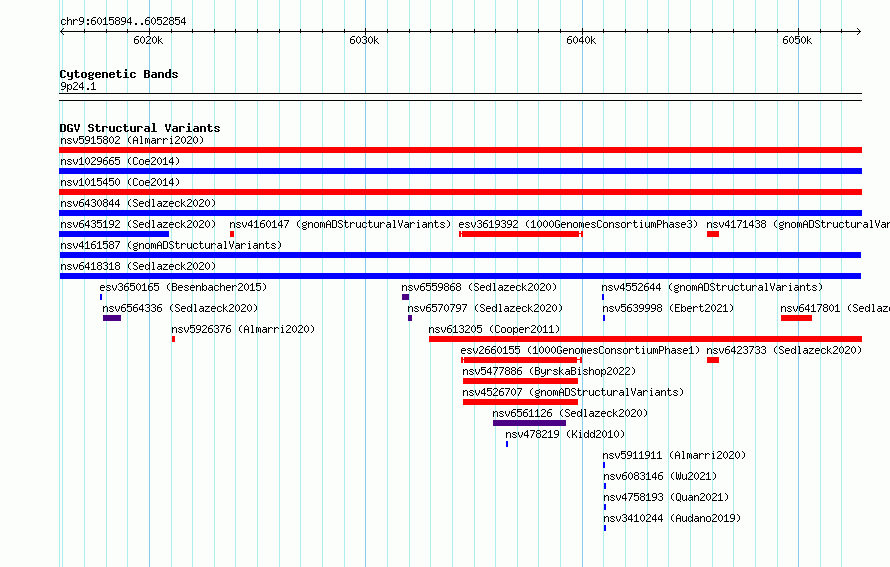
Task: Click the 6020k ruler tick label
Action: tap(148, 40)
